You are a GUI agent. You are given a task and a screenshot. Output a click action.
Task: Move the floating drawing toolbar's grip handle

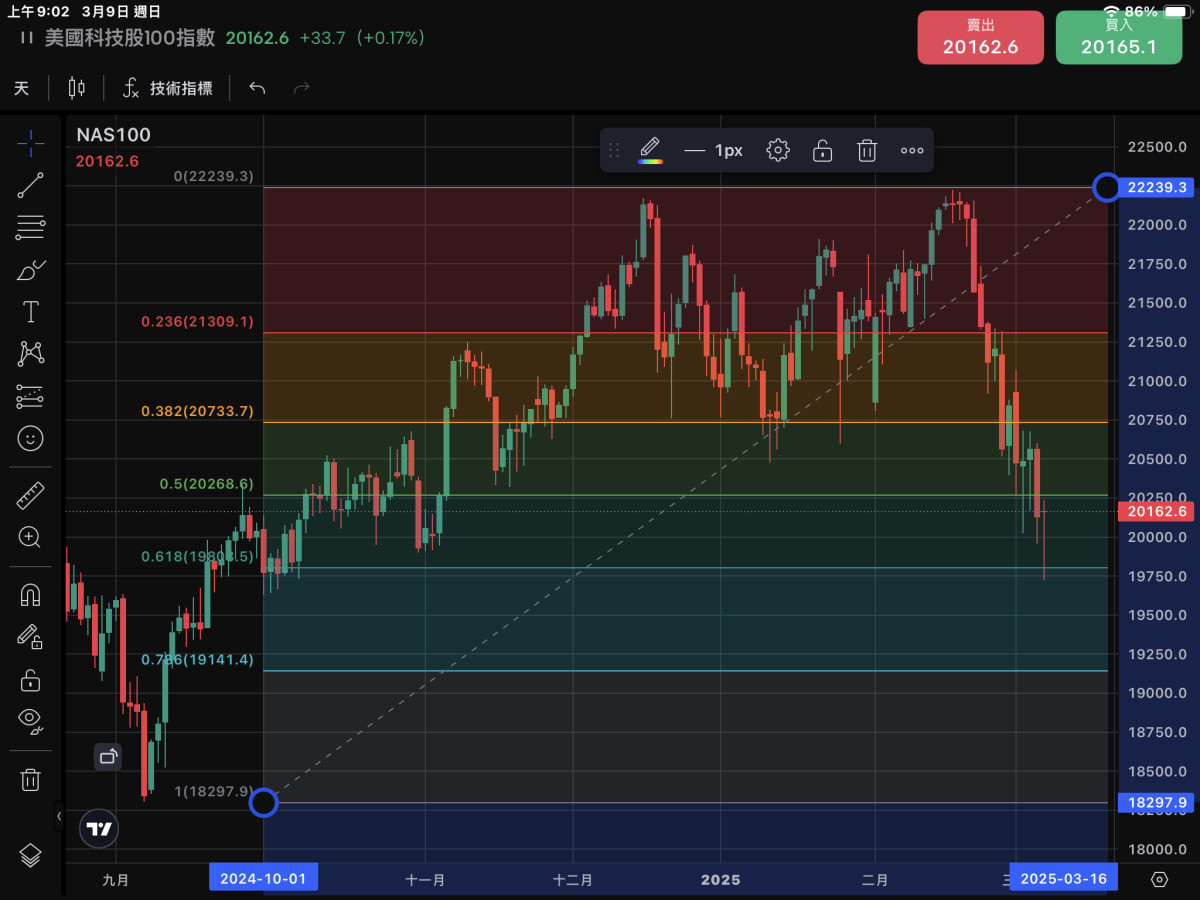point(614,150)
